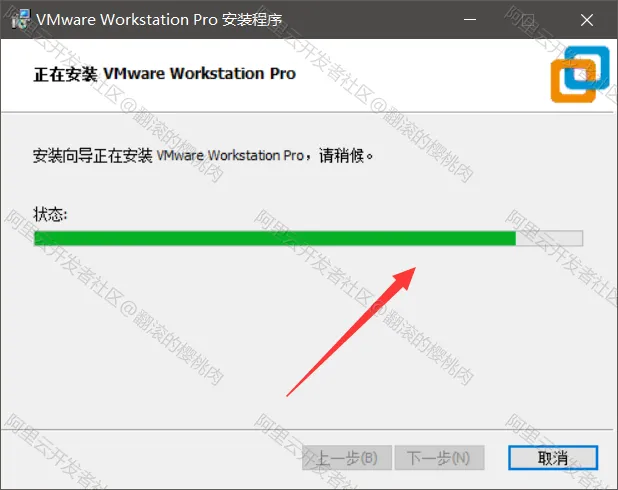Image resolution: width=618 pixels, height=490 pixels.
Task: Minimize the installer window
Action: [470, 19]
